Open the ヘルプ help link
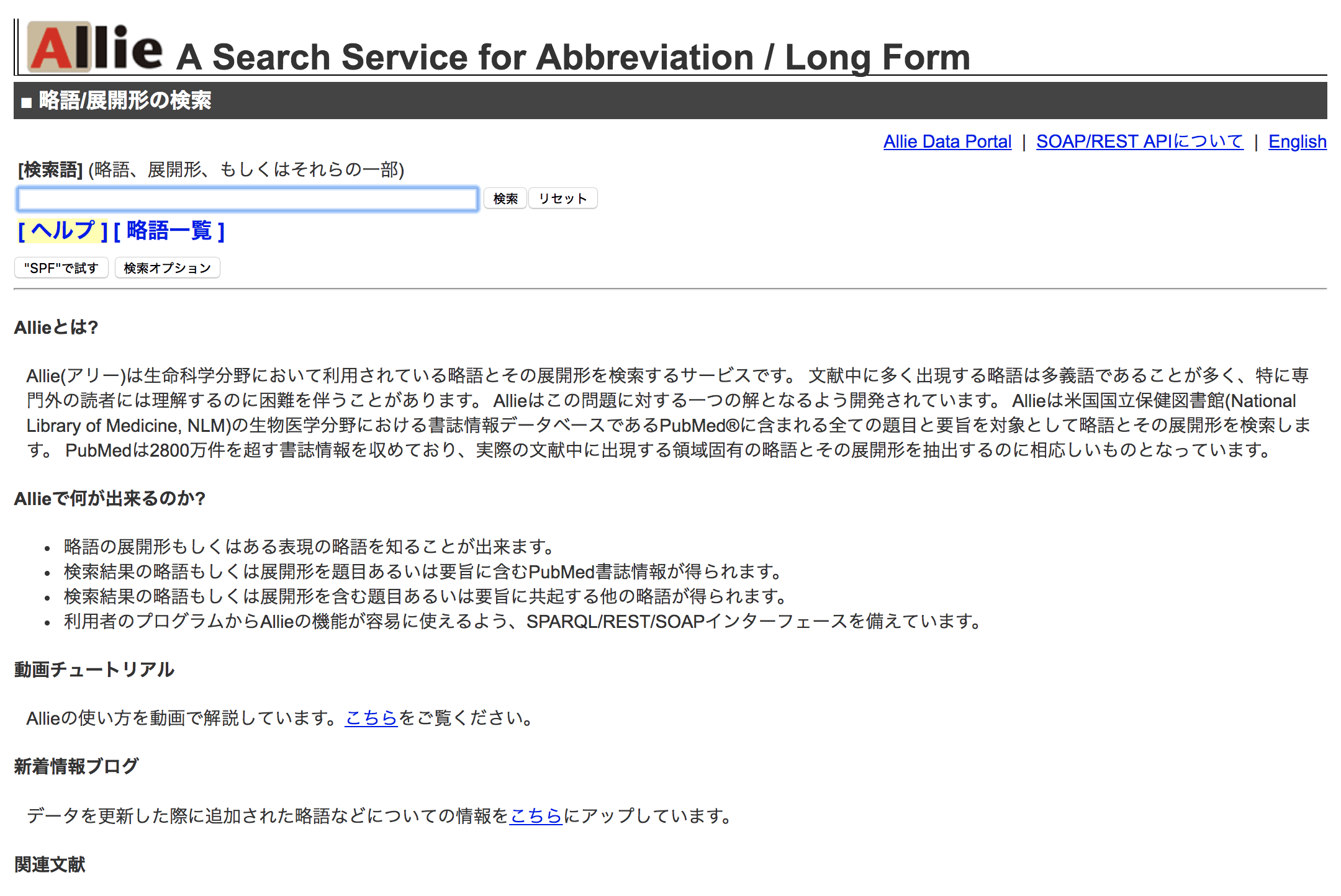Screen dimensions: 1341x896 [63, 231]
